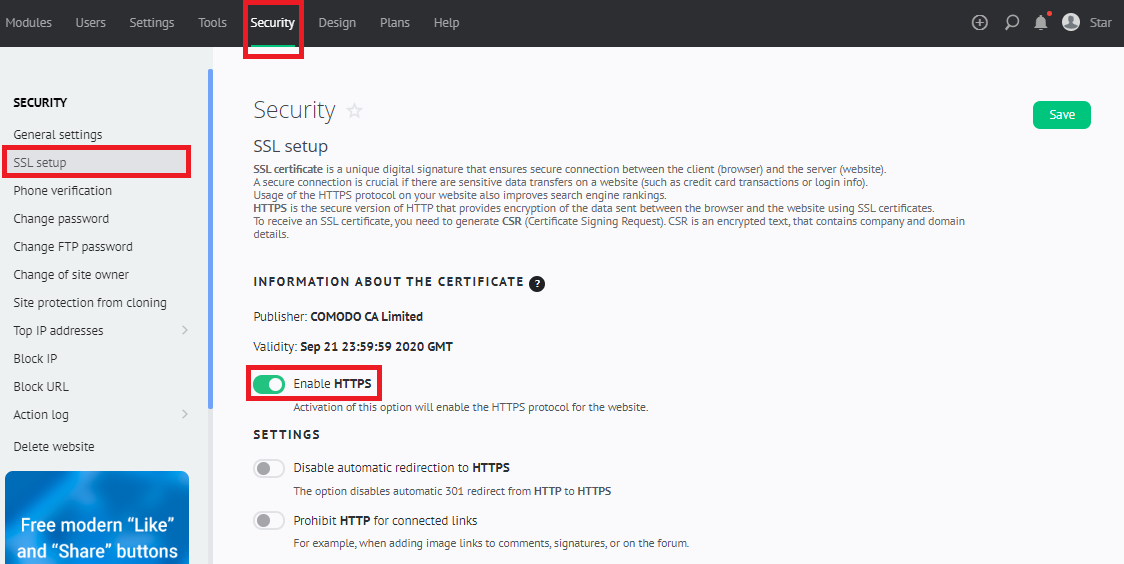
Task: Select Change FTP password in sidebar
Action: click(x=73, y=247)
